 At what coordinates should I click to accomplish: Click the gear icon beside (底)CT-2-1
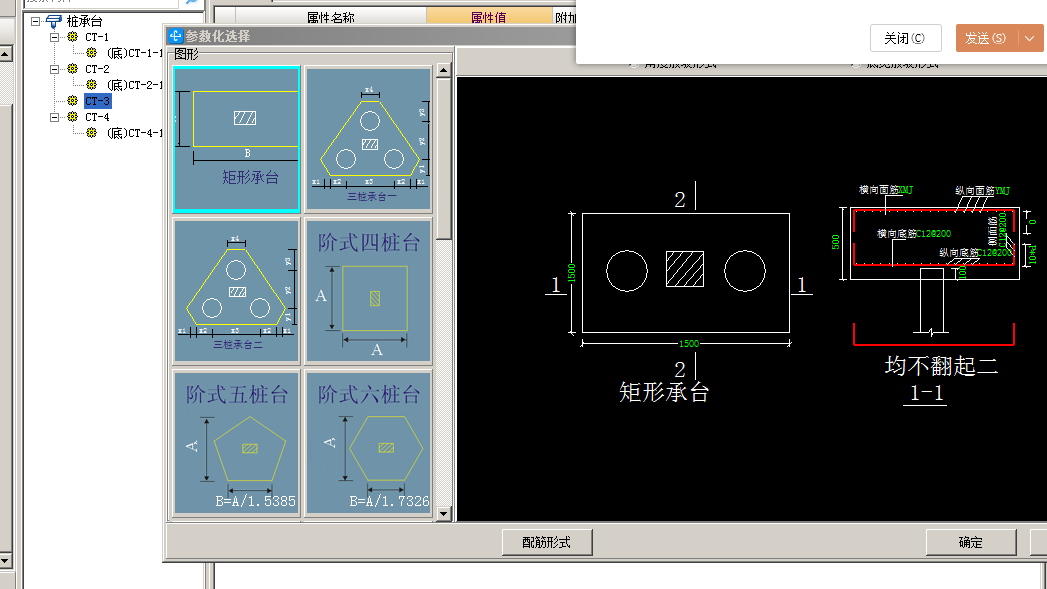point(92,85)
